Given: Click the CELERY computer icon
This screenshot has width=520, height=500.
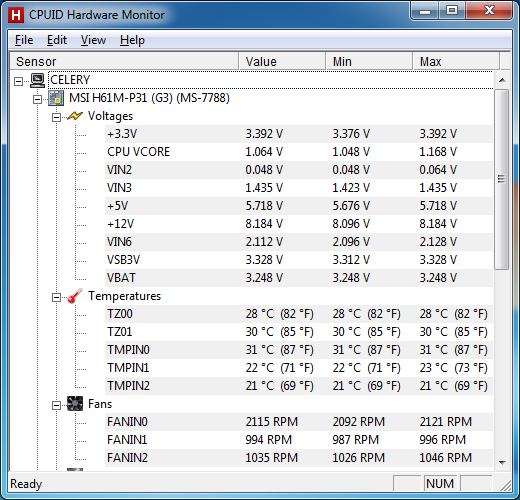Looking at the screenshot, I should pyautogui.click(x=37, y=80).
